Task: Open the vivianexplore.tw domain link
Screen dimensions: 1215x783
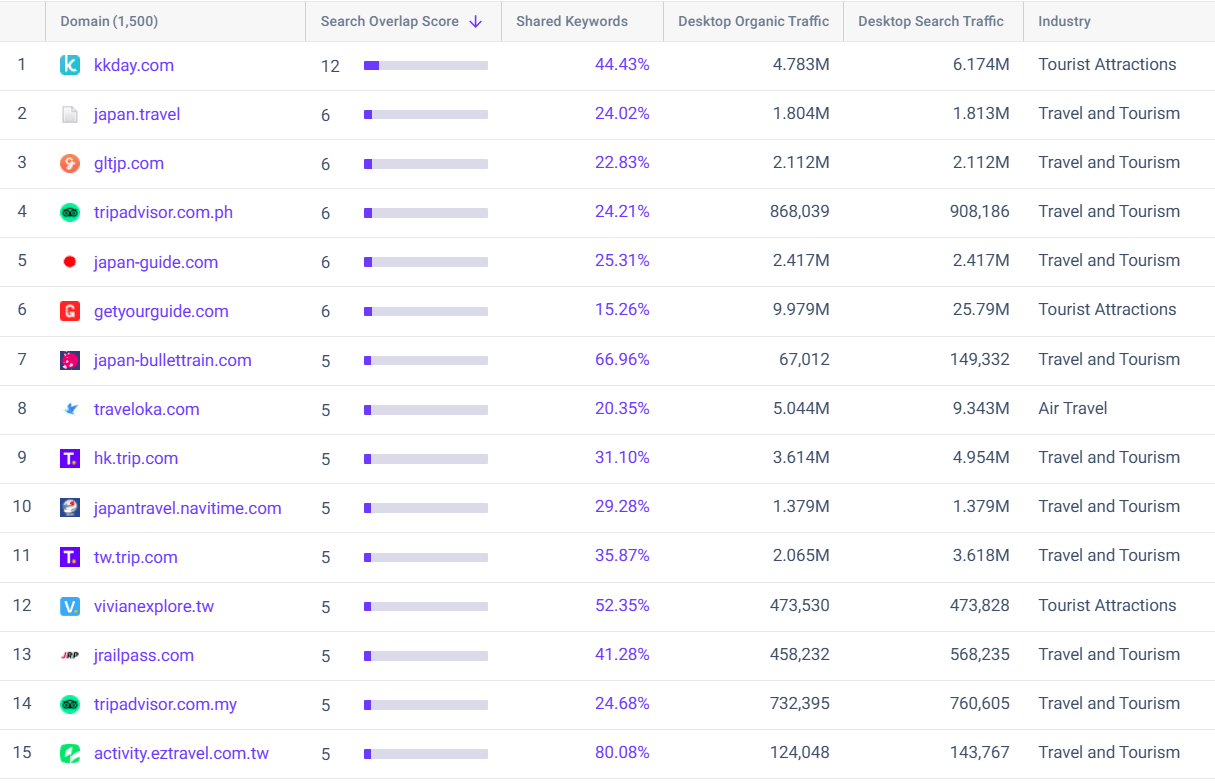Action: pos(154,606)
